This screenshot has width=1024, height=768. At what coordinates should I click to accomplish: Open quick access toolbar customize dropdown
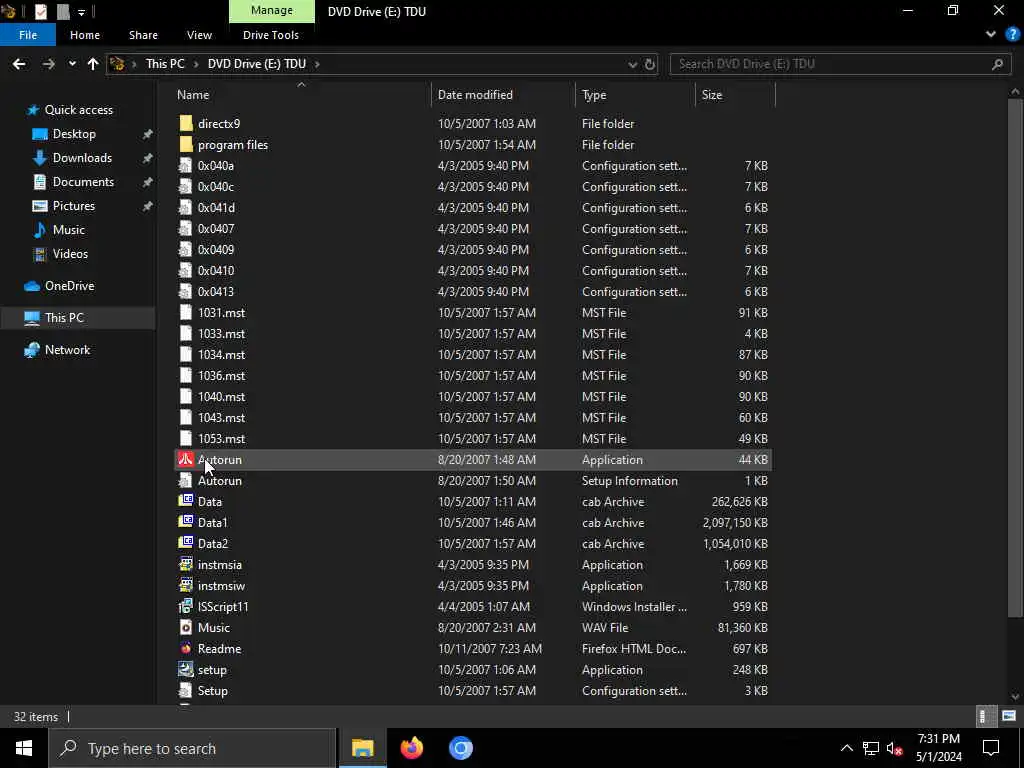click(81, 12)
